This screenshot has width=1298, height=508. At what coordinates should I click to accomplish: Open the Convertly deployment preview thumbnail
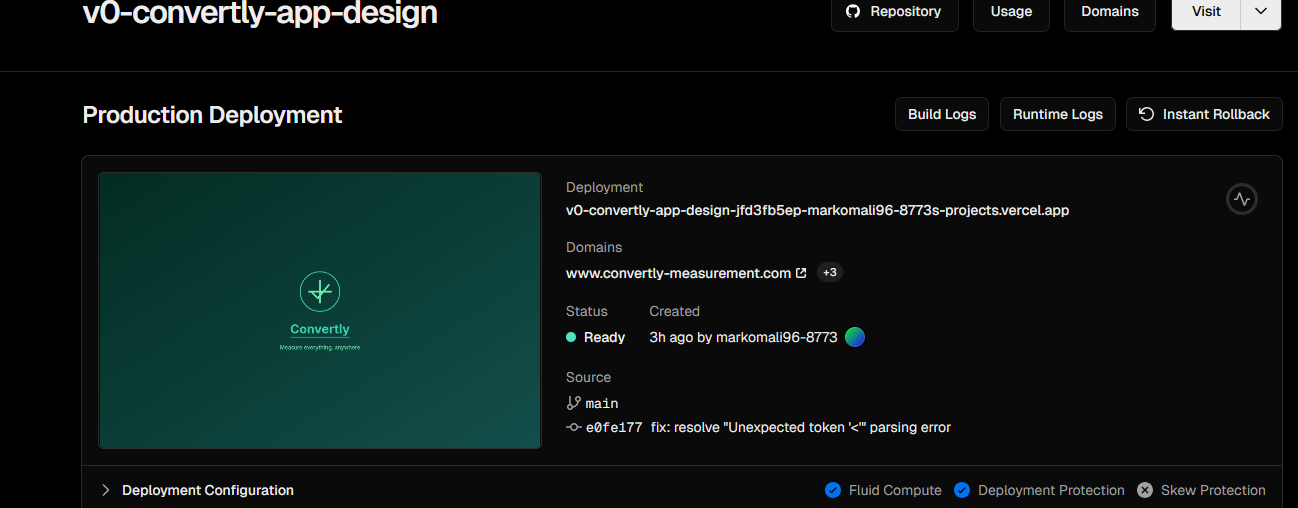coord(319,310)
